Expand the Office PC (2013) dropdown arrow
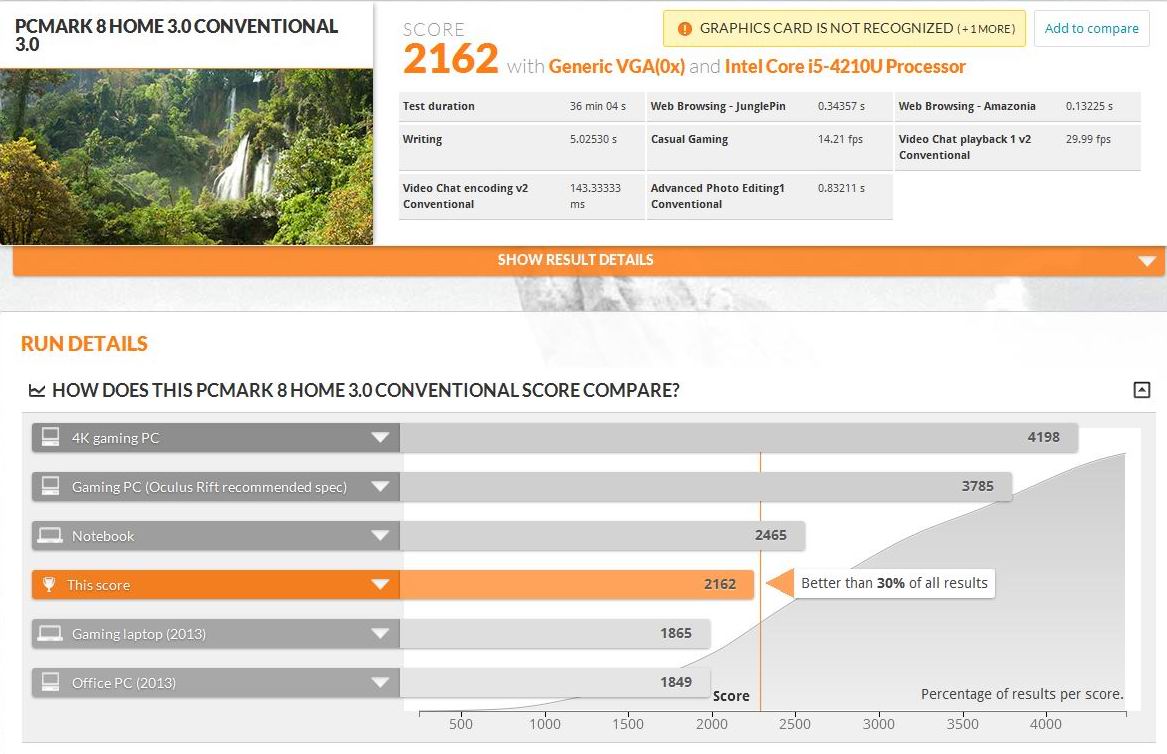The image size is (1167, 754). (380, 683)
